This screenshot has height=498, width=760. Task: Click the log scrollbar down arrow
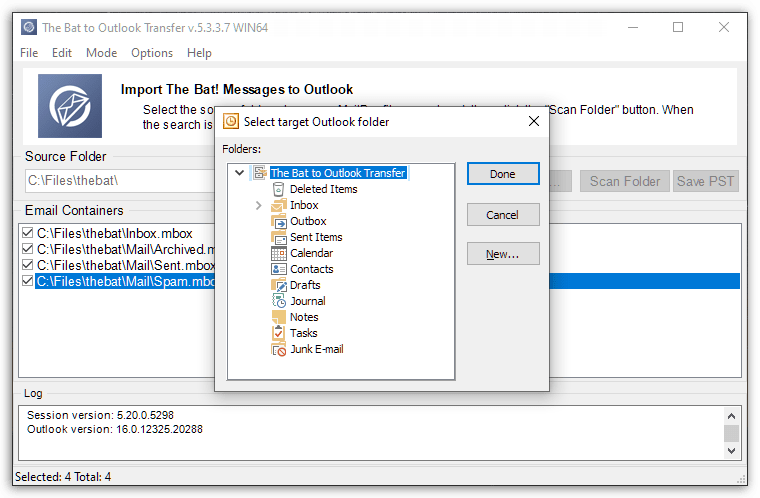[x=731, y=450]
